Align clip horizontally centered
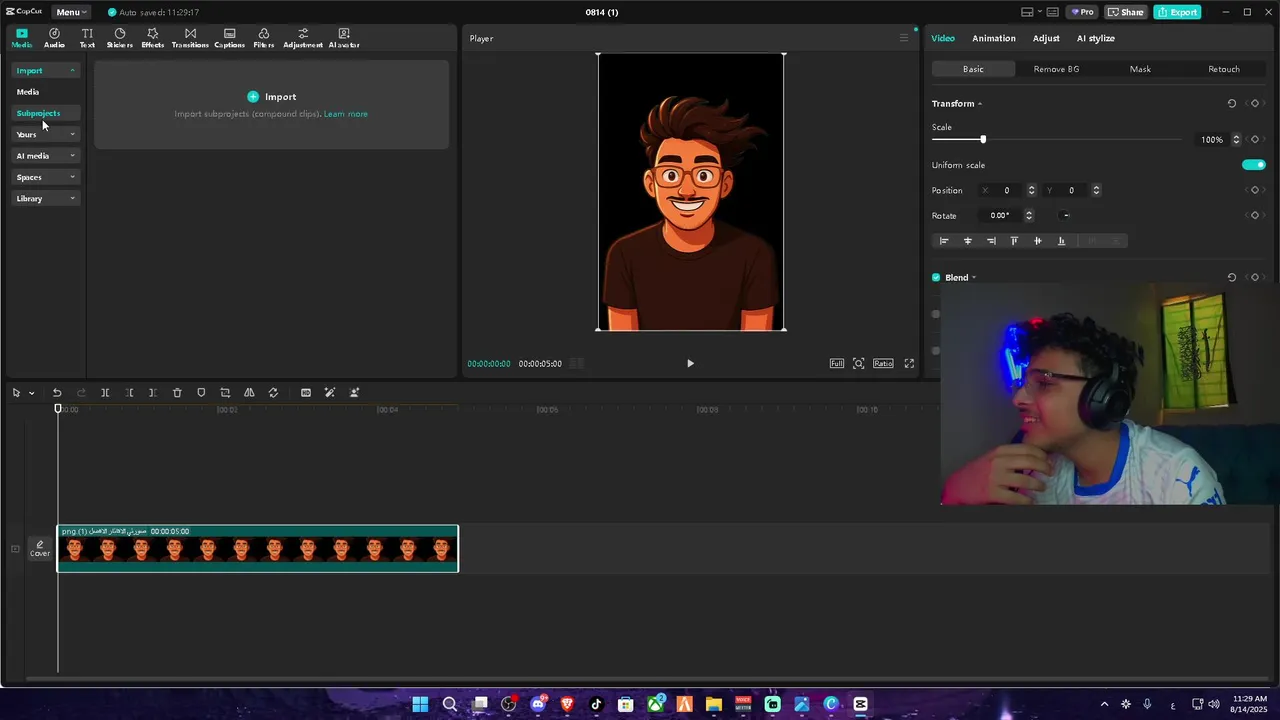The width and height of the screenshot is (1280, 720). point(967,241)
